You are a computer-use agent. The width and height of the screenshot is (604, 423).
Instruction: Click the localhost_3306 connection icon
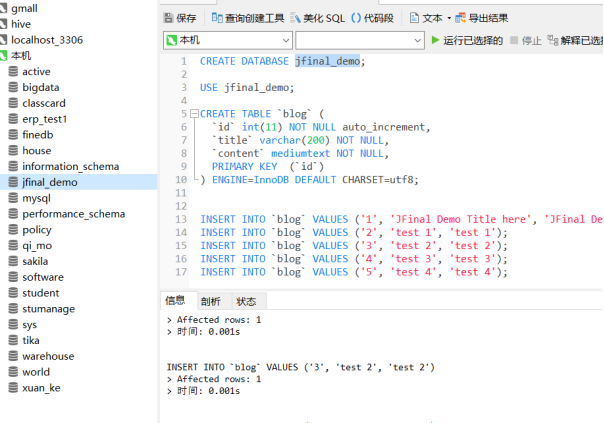click(3, 40)
